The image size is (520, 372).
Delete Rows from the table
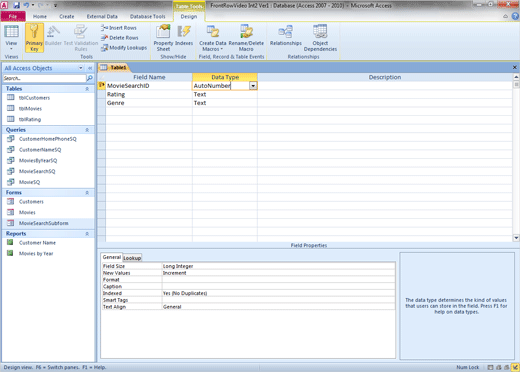[x=120, y=38]
